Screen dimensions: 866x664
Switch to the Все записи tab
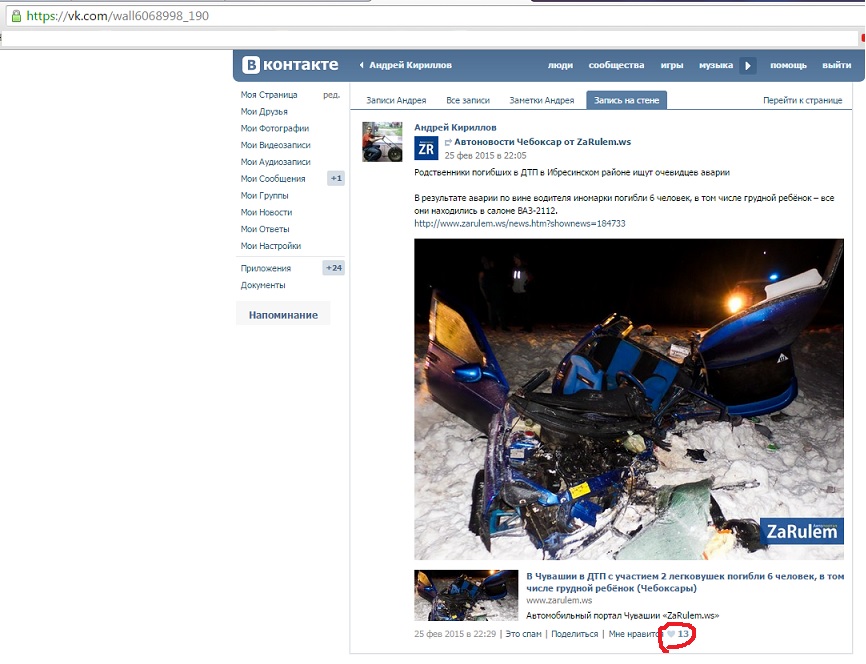pos(468,100)
